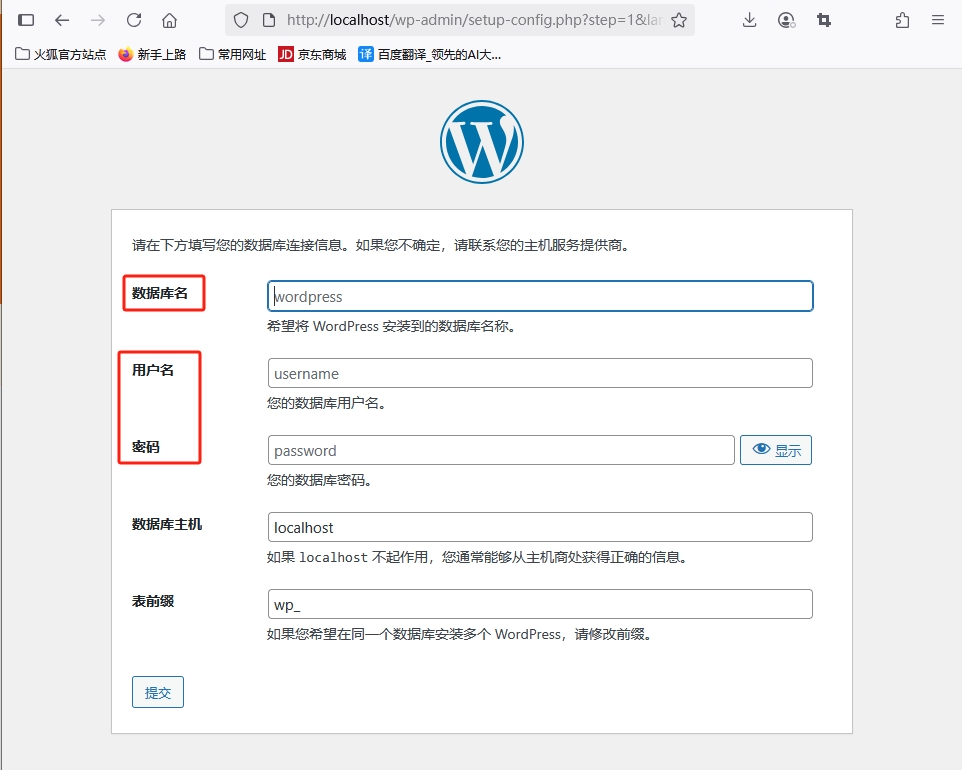Click the 表前缀 label

click(153, 601)
